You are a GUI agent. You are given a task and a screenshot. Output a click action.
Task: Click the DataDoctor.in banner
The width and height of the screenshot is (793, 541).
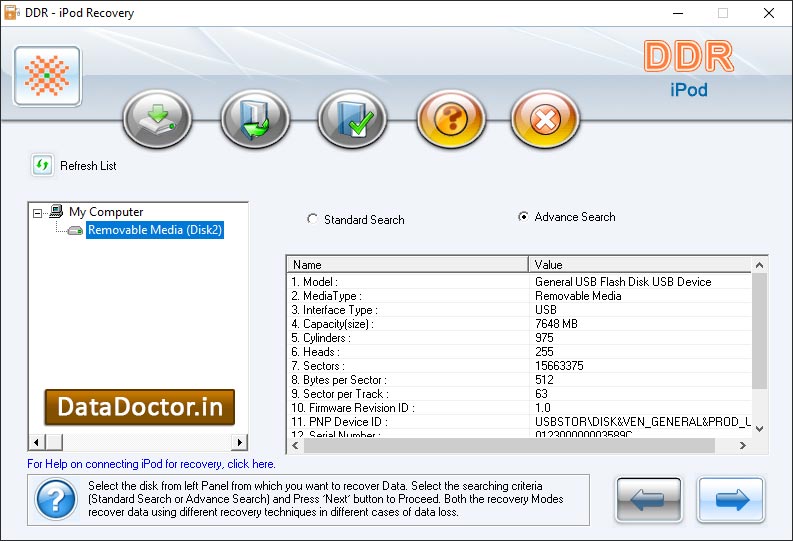[140, 407]
